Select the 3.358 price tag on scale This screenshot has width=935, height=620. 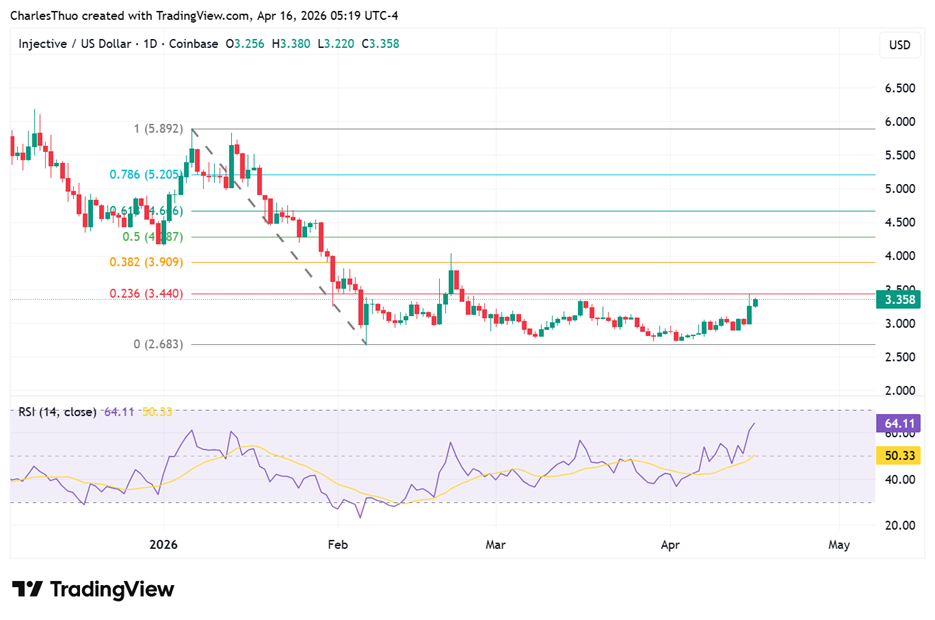(898, 300)
